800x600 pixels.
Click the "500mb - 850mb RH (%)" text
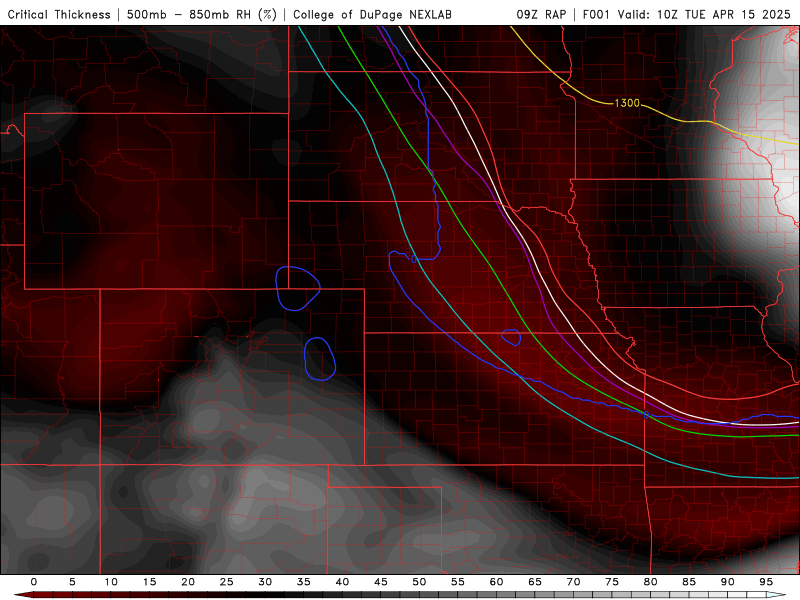click(x=202, y=14)
